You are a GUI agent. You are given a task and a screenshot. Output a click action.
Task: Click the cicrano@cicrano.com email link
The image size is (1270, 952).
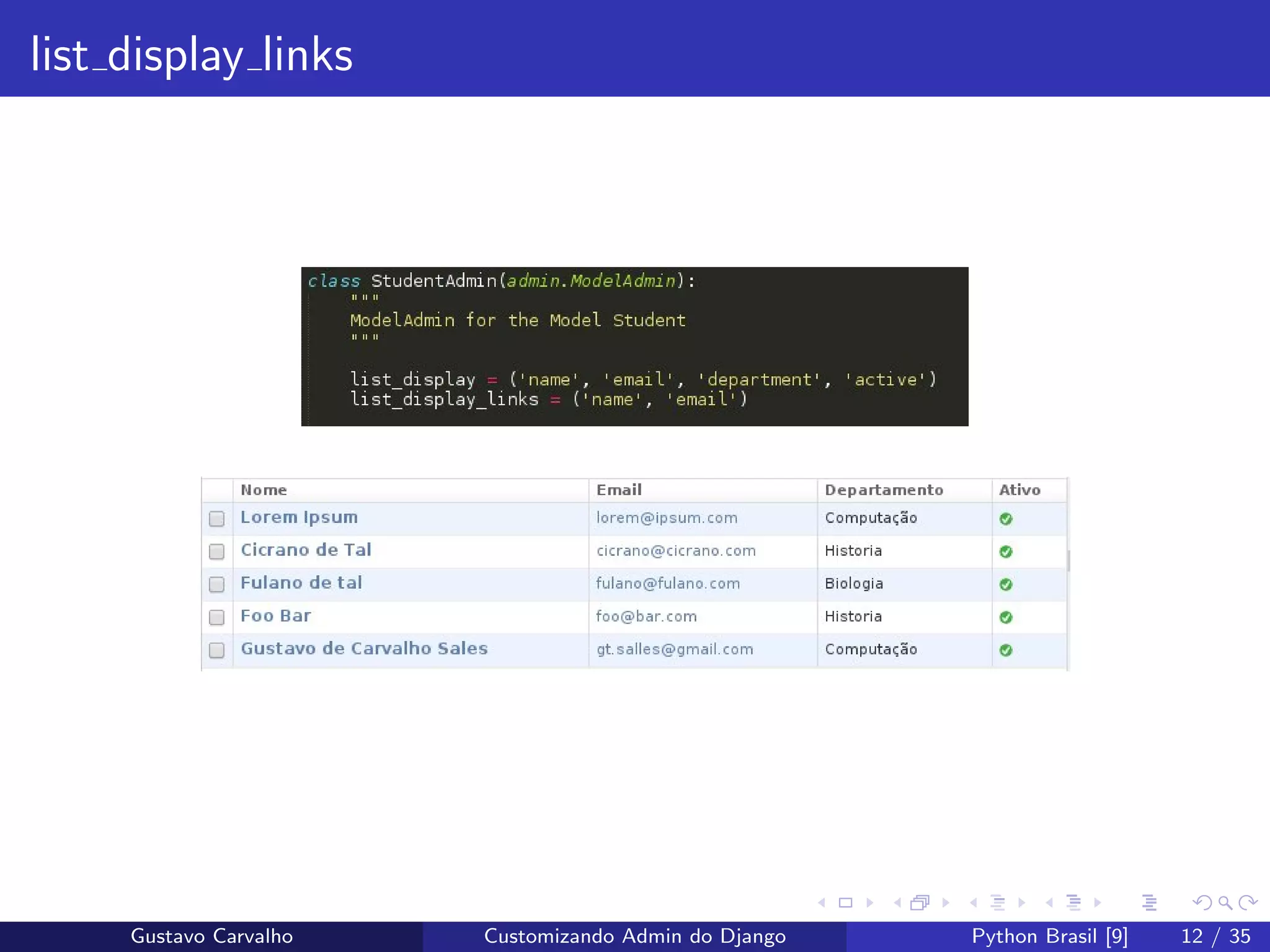click(x=676, y=551)
